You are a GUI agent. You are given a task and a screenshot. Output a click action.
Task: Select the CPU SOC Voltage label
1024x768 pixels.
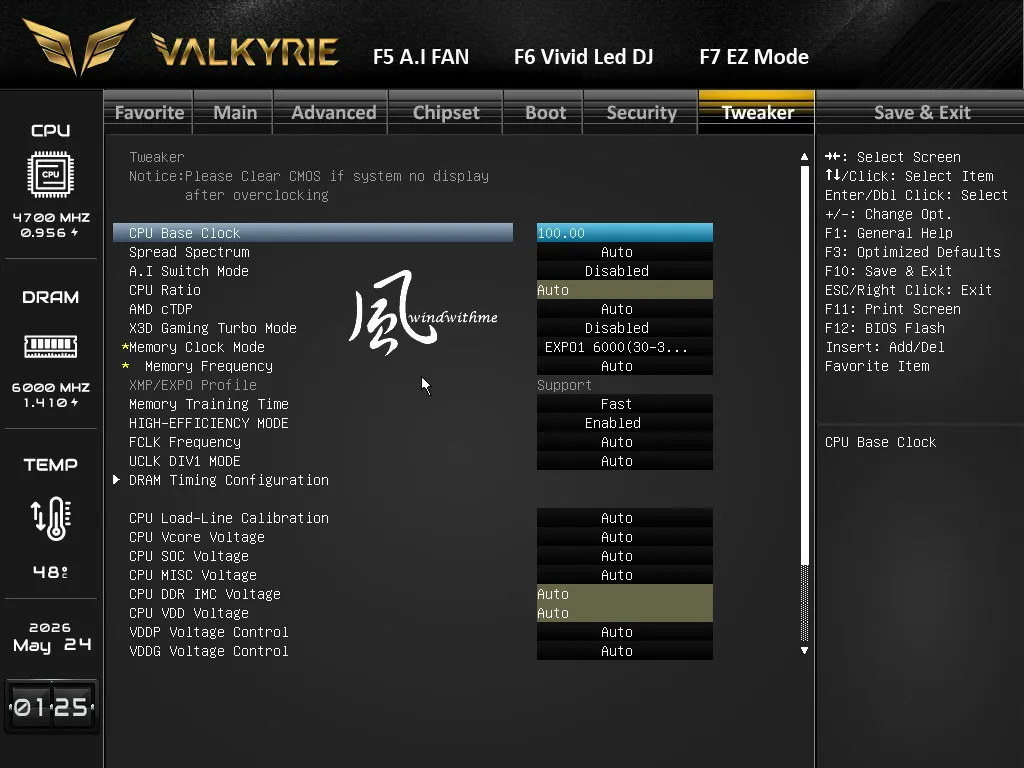189,556
